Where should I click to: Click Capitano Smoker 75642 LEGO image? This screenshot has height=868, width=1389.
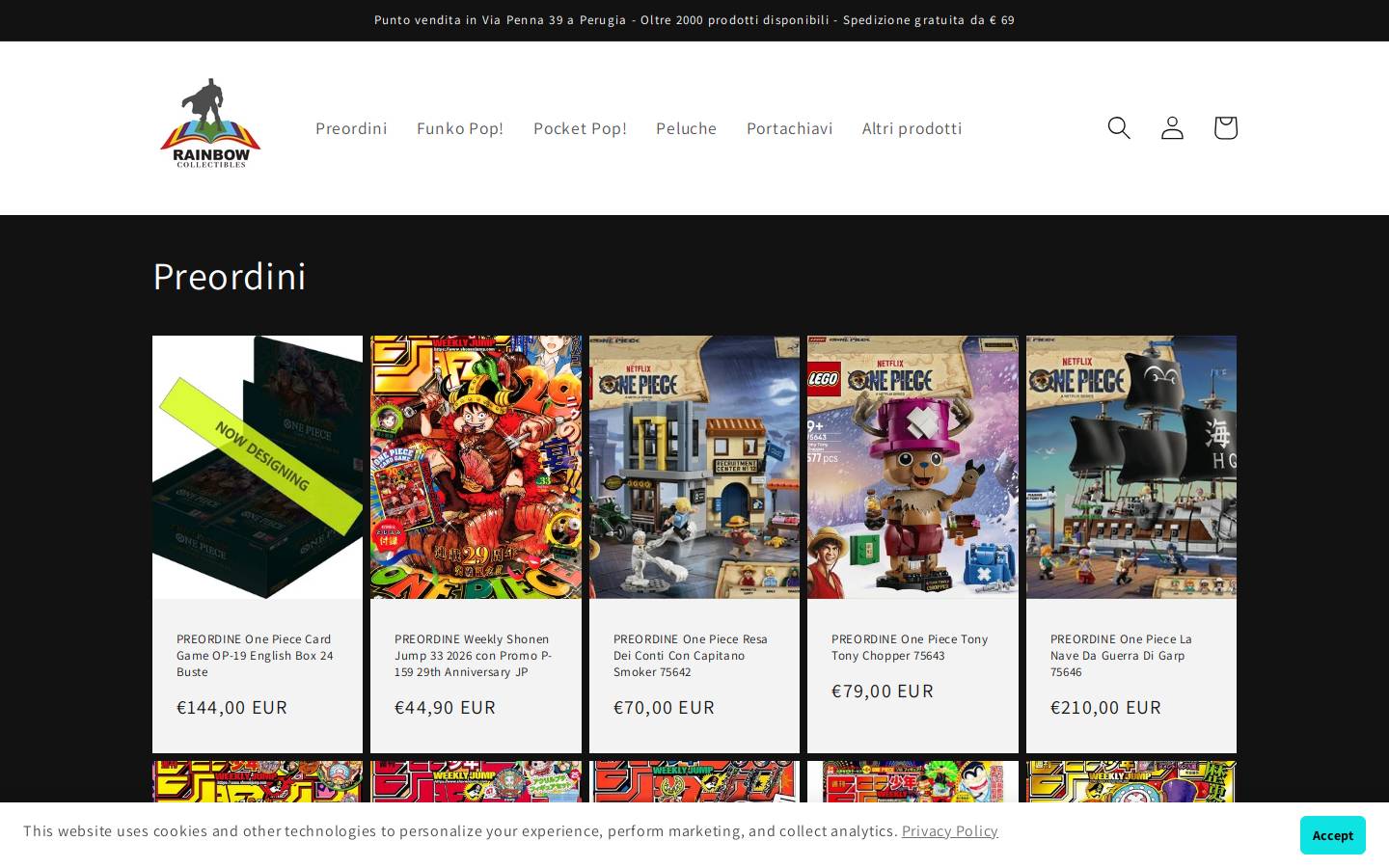(x=694, y=467)
